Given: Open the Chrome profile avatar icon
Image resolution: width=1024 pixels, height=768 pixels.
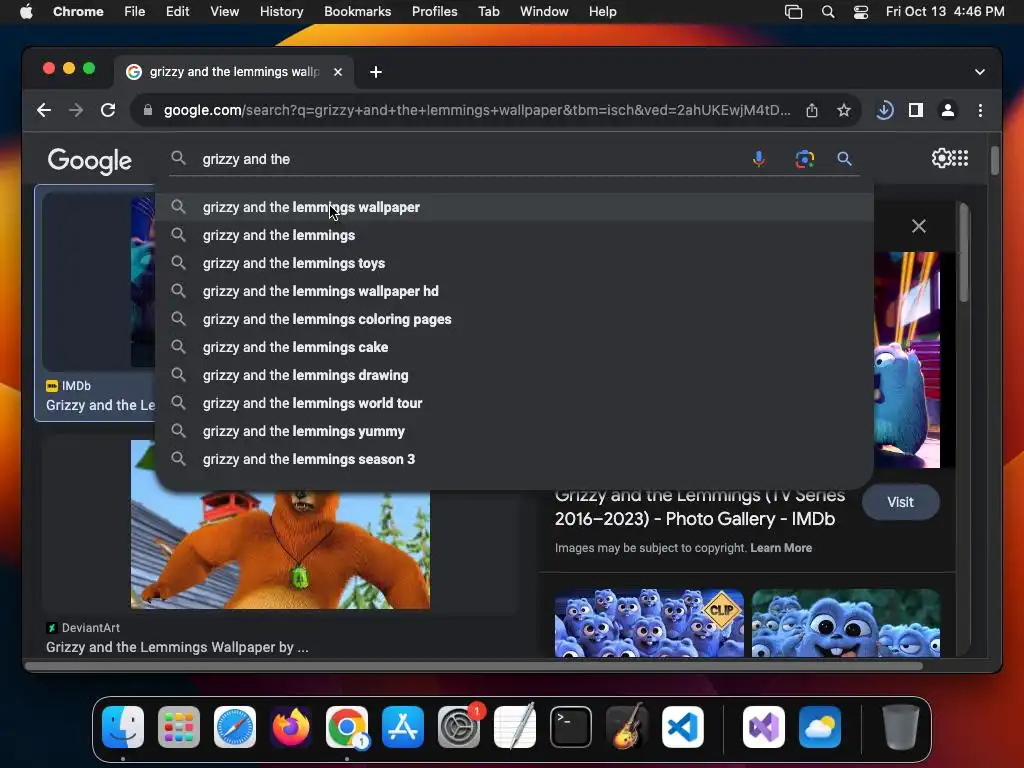Looking at the screenshot, I should tap(948, 110).
